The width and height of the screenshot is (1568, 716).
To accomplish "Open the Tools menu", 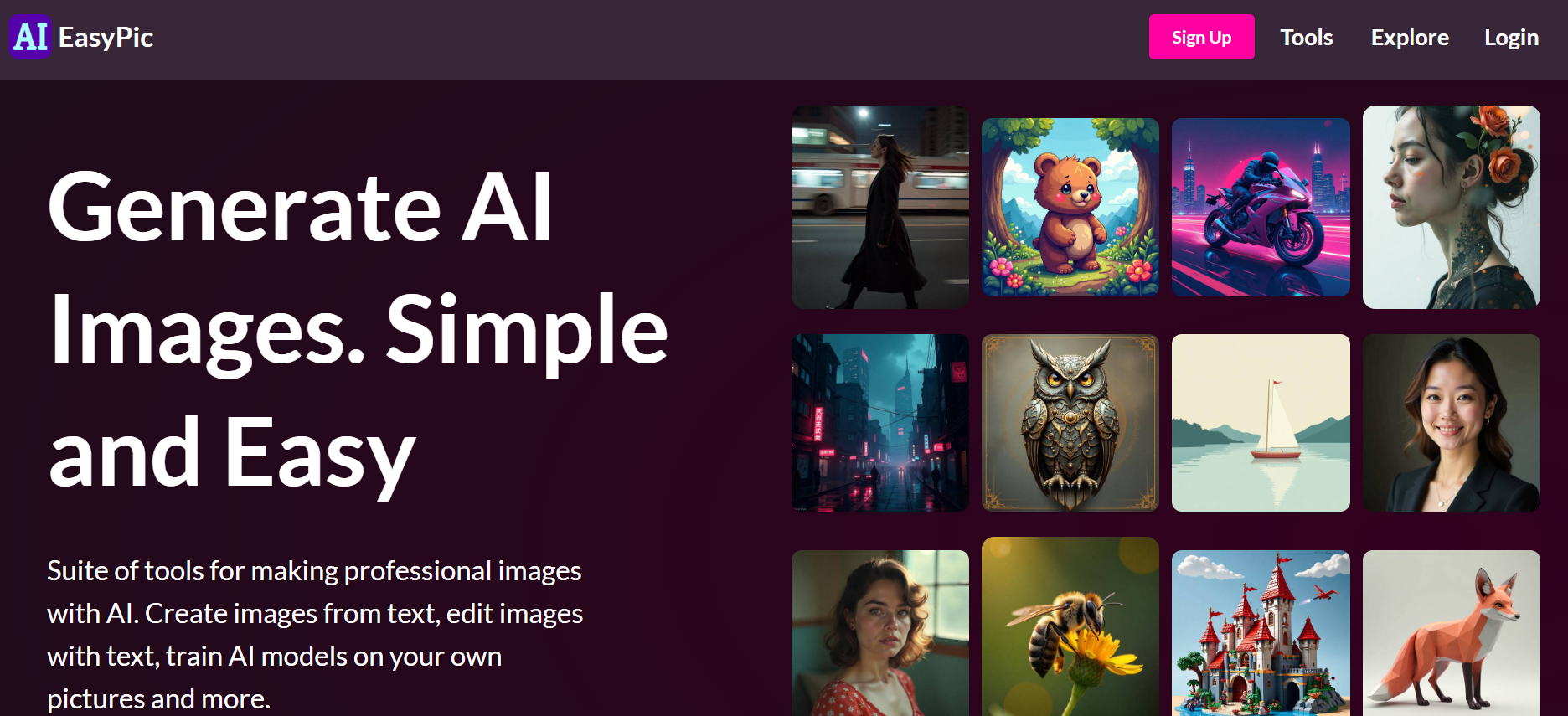I will pos(1306,37).
